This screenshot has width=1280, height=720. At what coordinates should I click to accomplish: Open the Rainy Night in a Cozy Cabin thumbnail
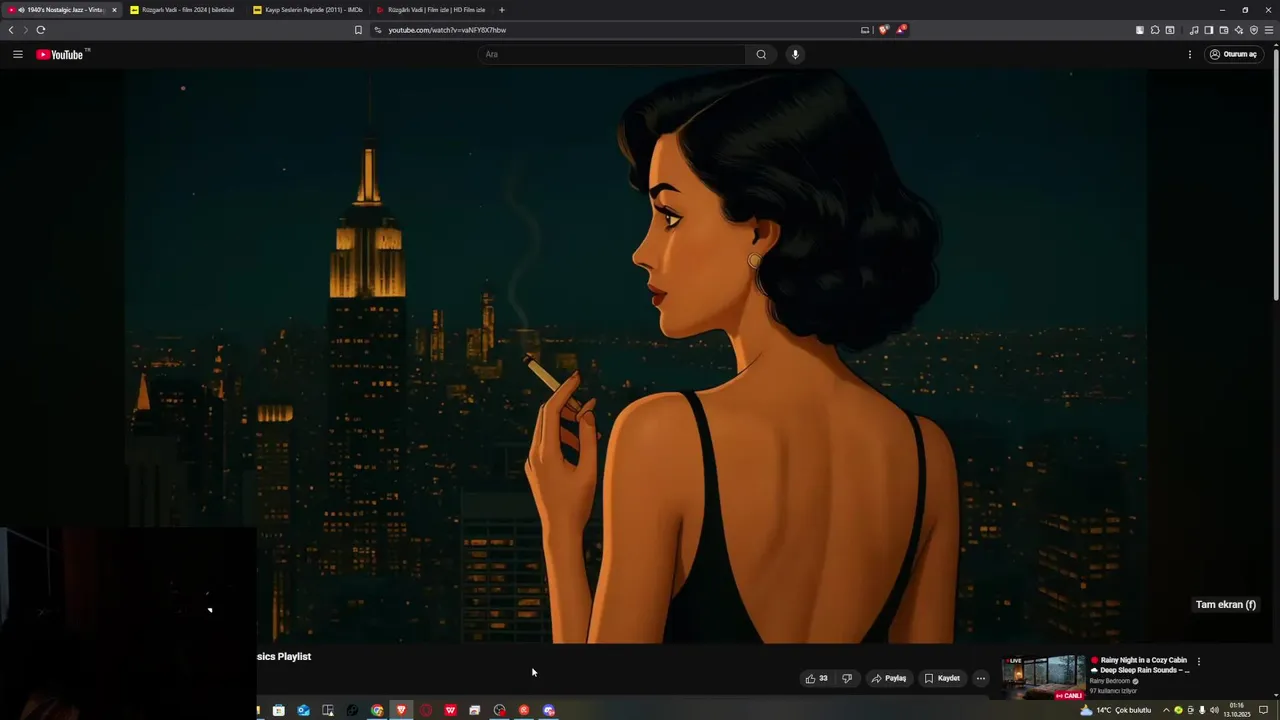(x=1043, y=677)
